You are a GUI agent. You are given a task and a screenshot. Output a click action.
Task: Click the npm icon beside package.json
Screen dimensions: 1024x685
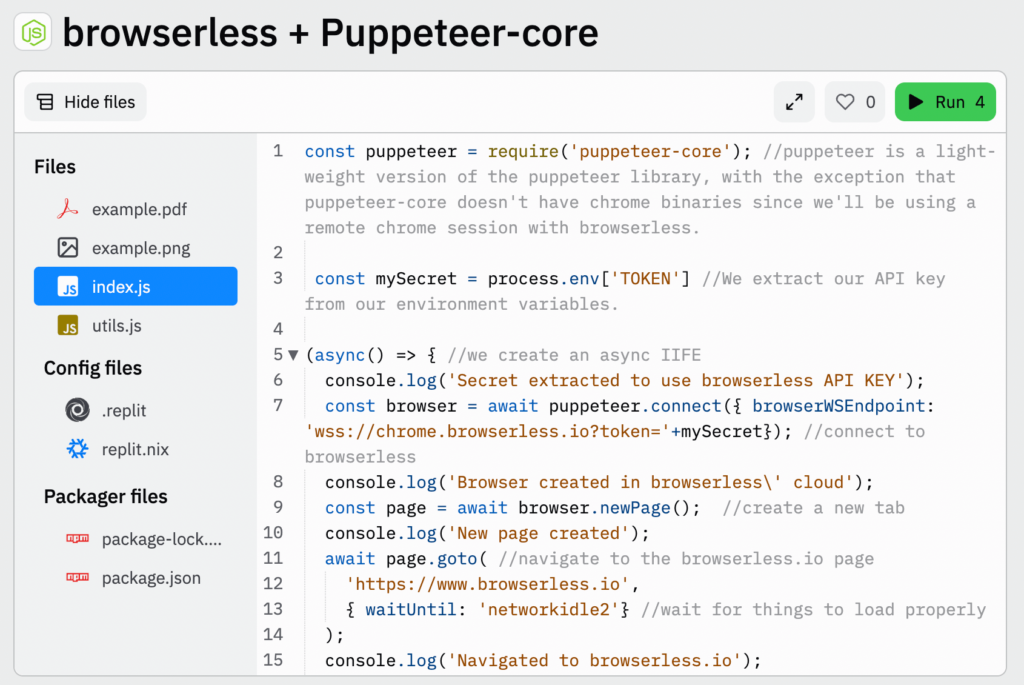point(79,577)
